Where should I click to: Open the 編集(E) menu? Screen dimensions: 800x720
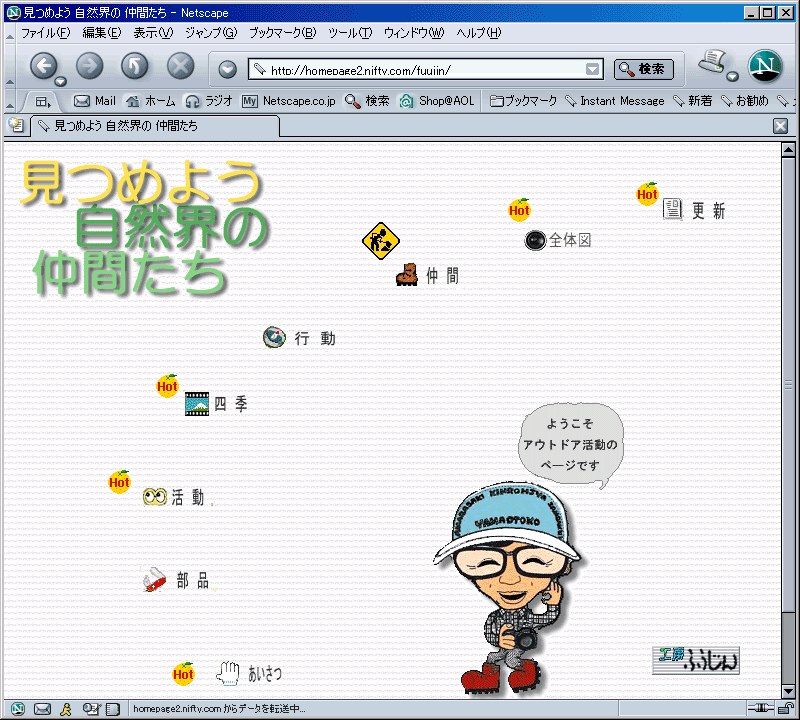coord(102,33)
